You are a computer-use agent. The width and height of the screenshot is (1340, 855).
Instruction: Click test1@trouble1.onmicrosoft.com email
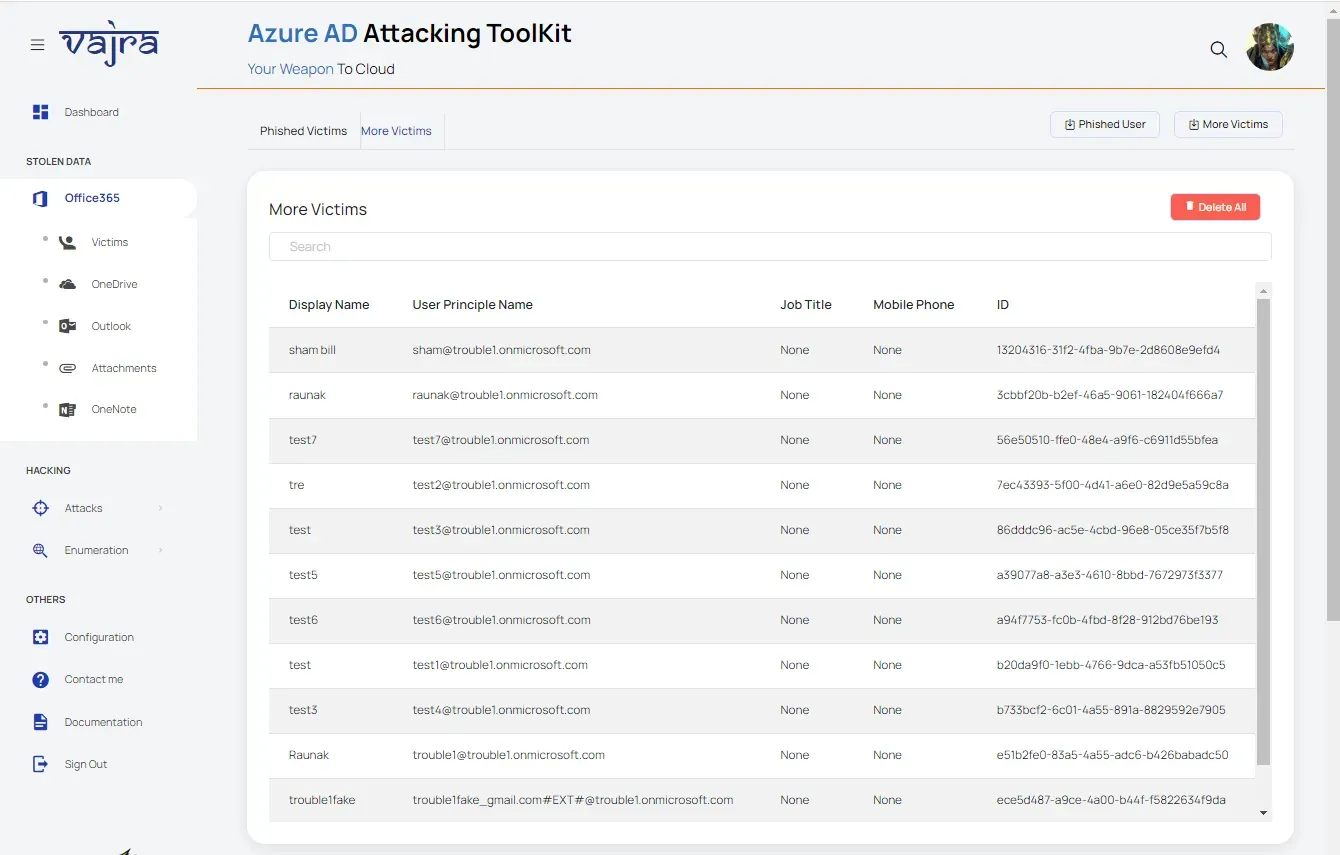click(x=500, y=665)
